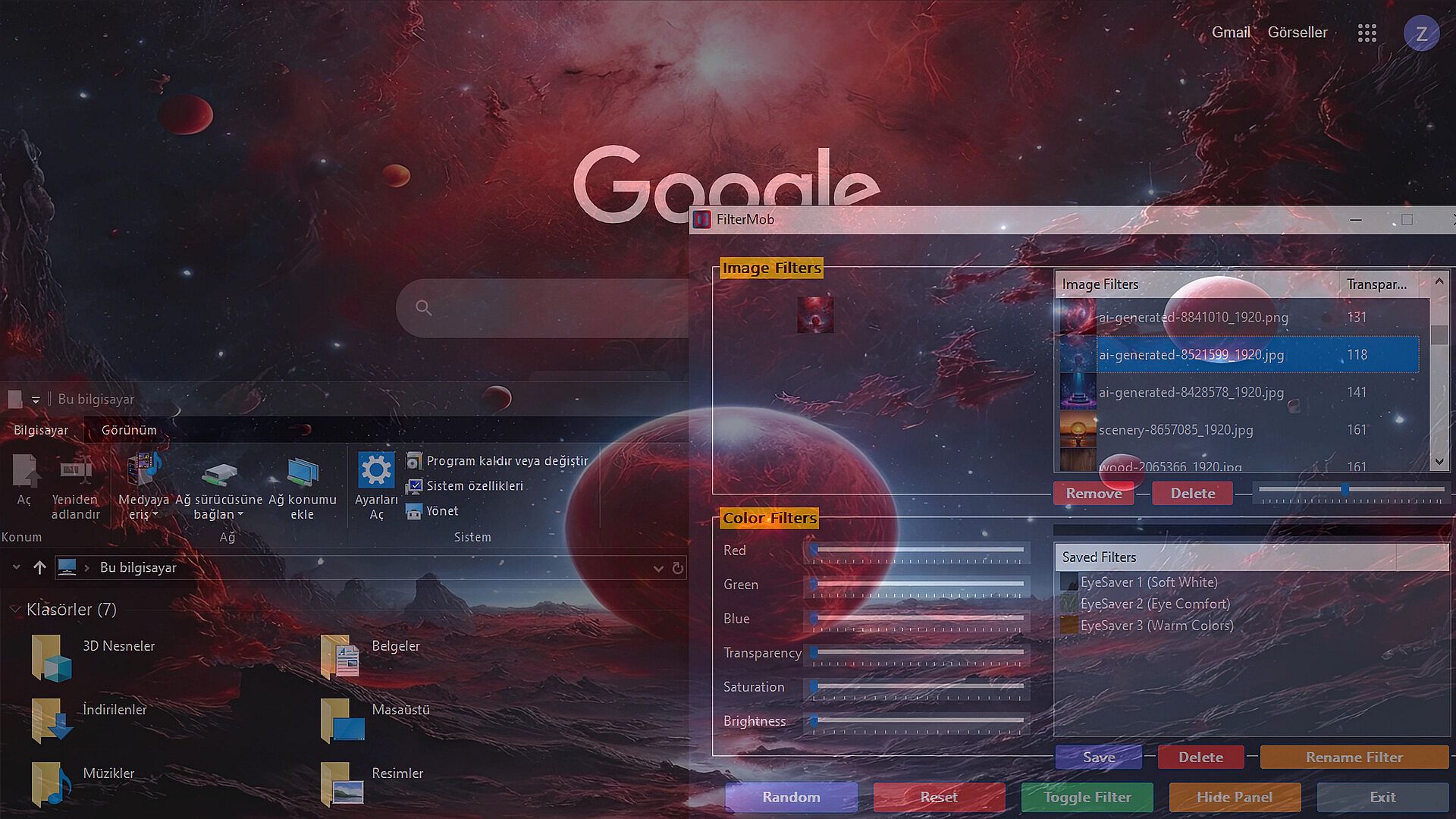Select scenery-8657085_1920.jpg in filter list

click(1175, 430)
